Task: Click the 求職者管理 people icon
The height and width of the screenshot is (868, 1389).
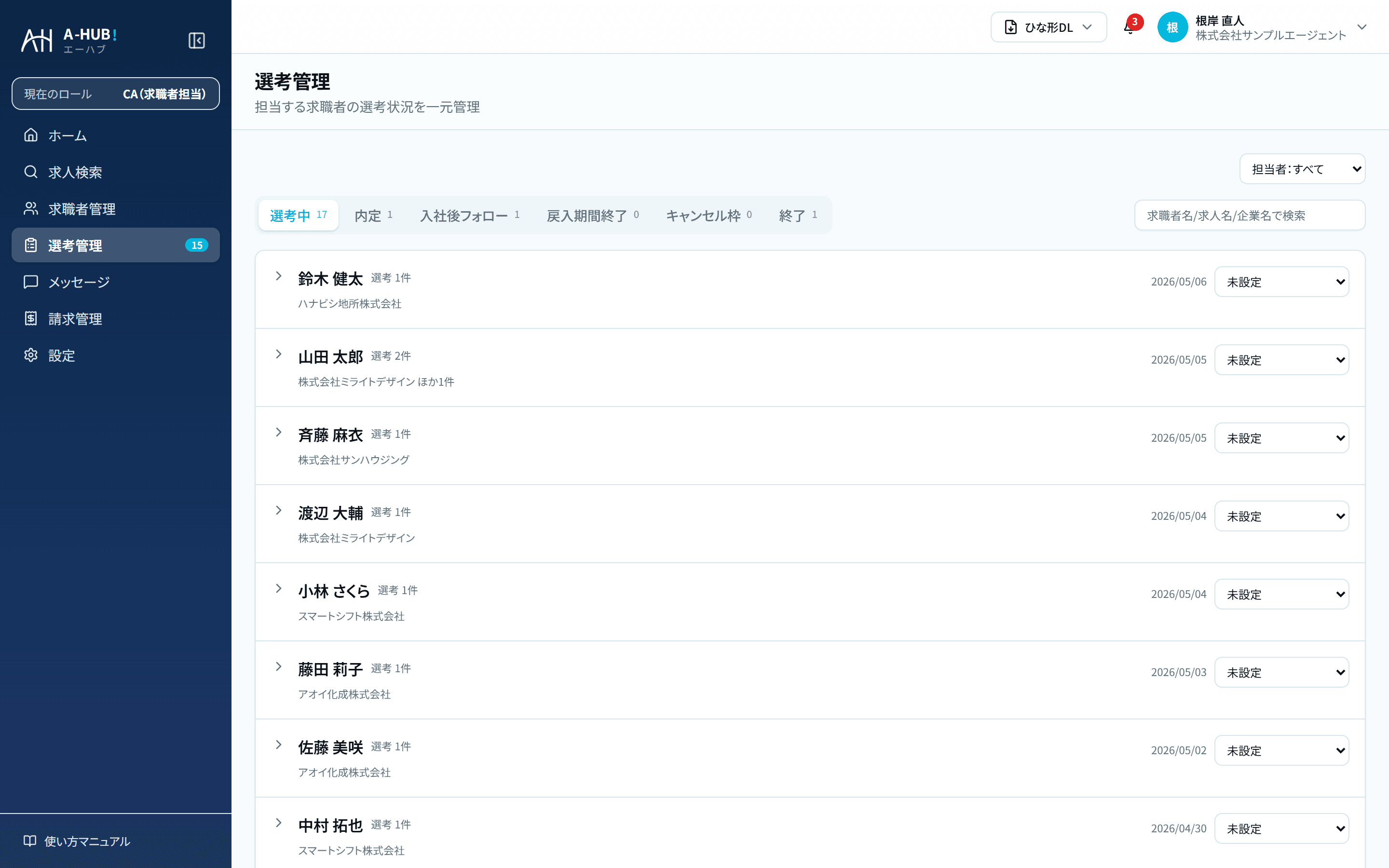Action: click(x=31, y=208)
